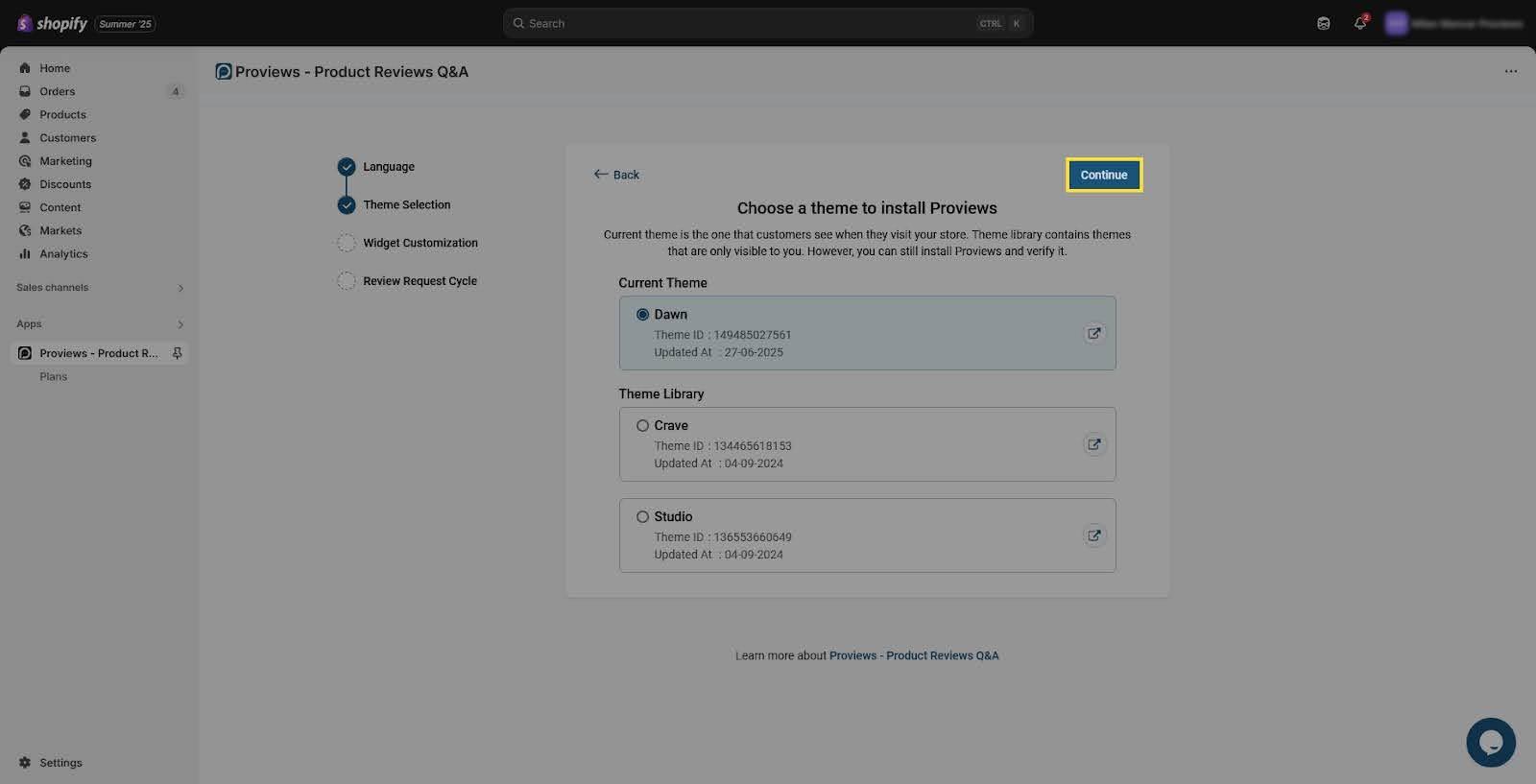Expand the Apps section
1536x784 pixels.
click(180, 324)
